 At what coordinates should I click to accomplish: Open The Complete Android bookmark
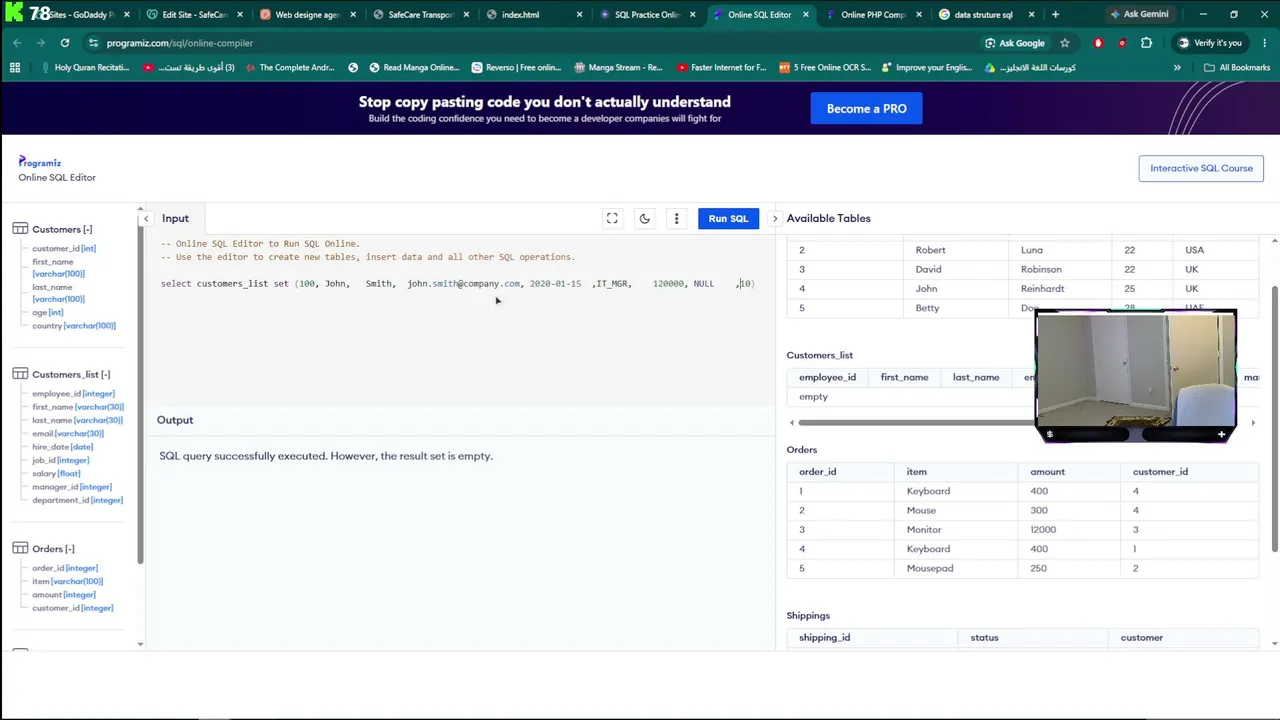click(x=288, y=67)
